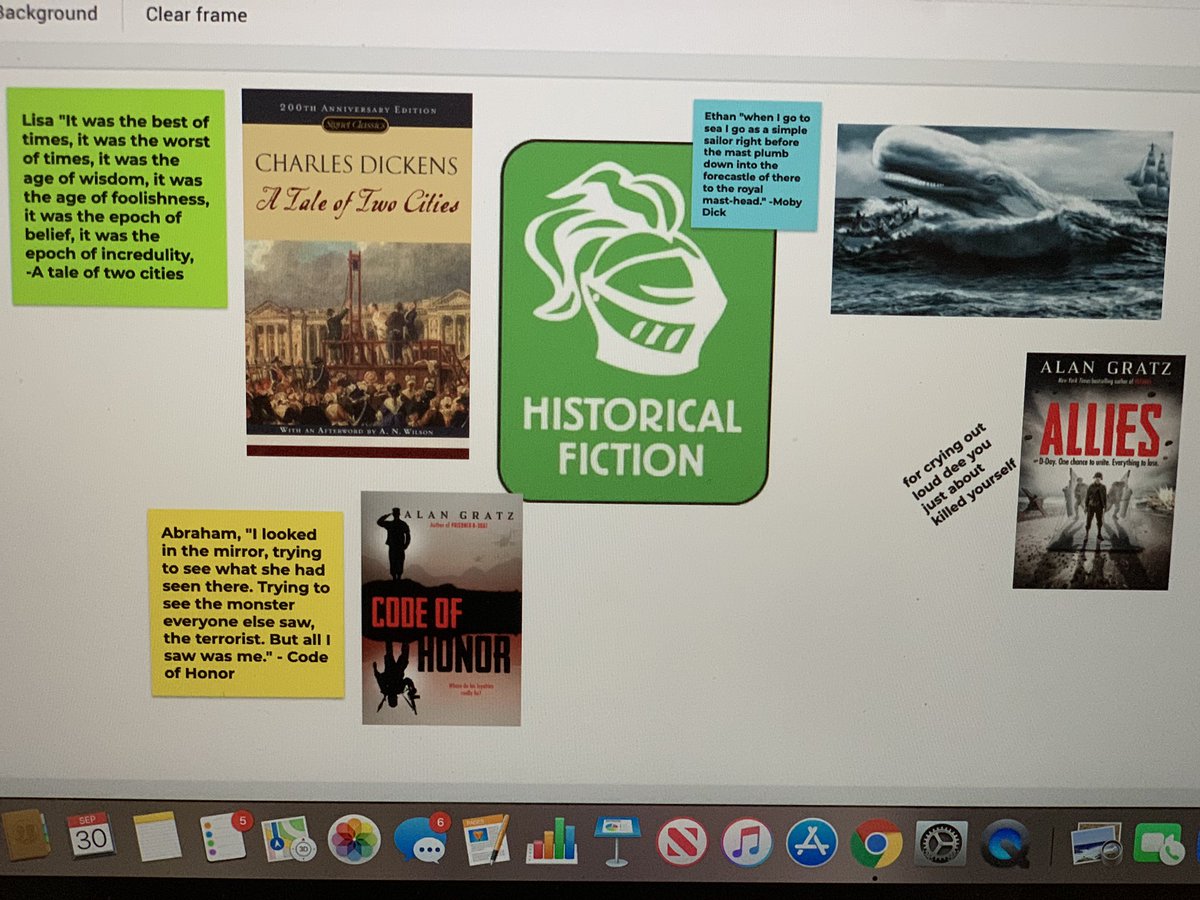Screen dimensions: 1200x900
Task: Open the Preview app in the dock
Action: pos(1094,846)
